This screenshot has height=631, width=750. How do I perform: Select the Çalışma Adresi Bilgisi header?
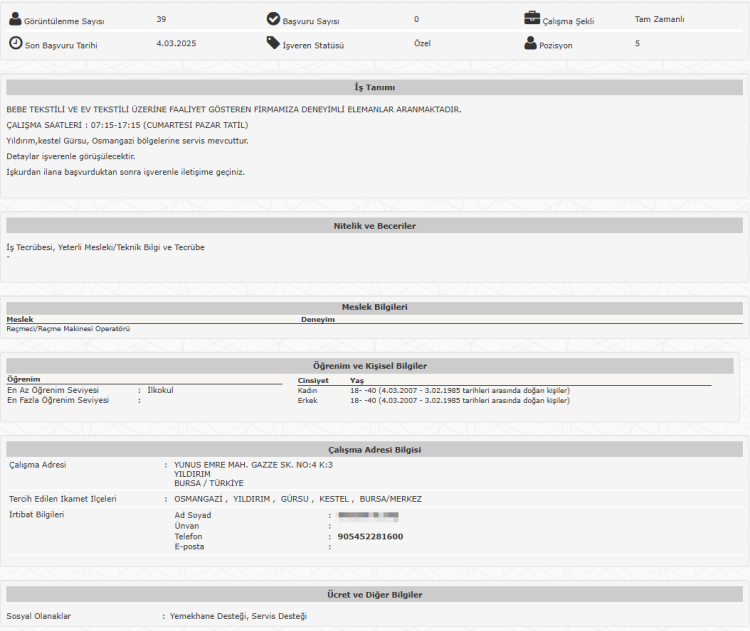click(374, 450)
